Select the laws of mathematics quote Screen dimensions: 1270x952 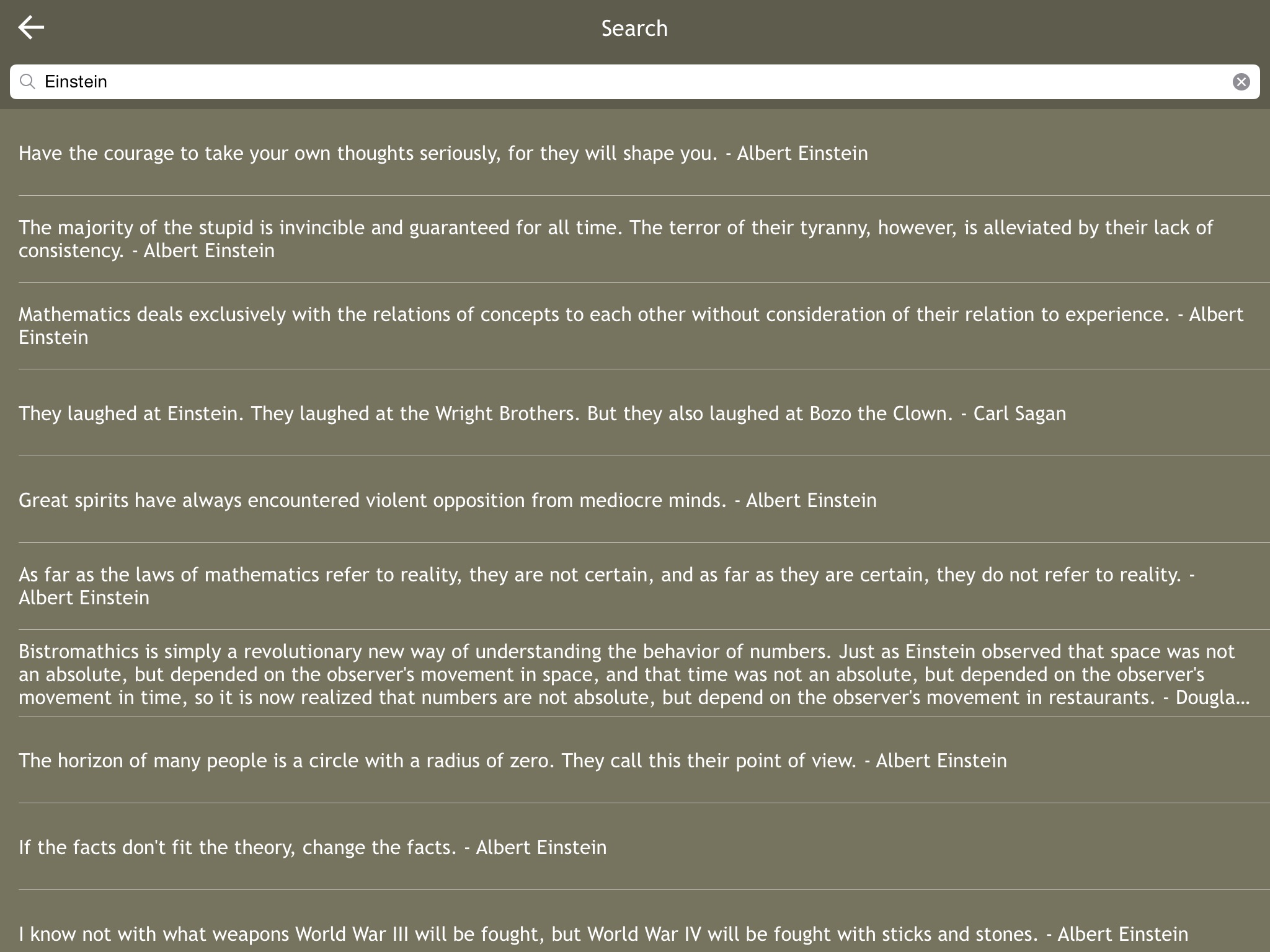pos(606,586)
